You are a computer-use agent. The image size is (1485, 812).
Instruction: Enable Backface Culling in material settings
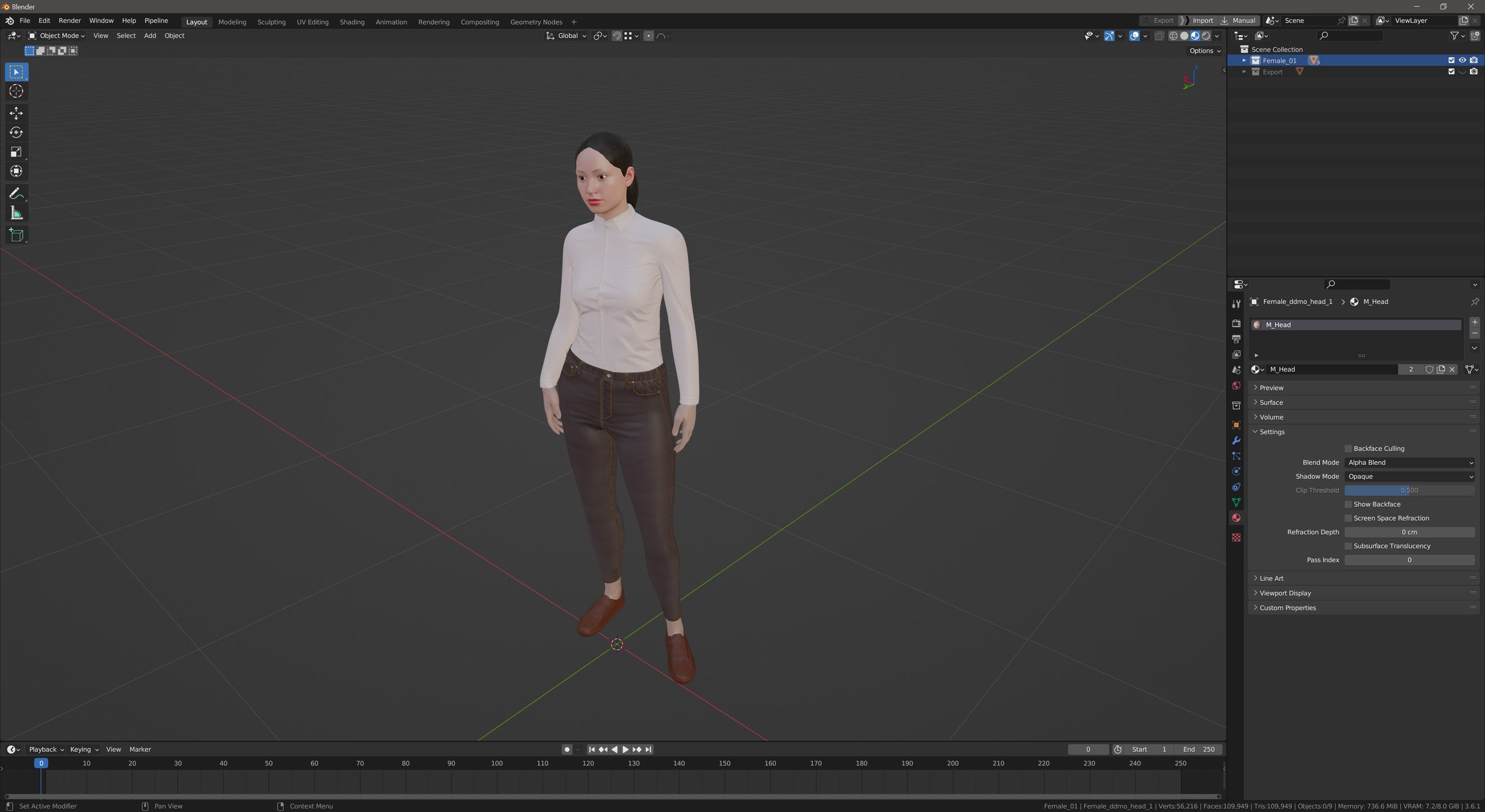point(1348,448)
